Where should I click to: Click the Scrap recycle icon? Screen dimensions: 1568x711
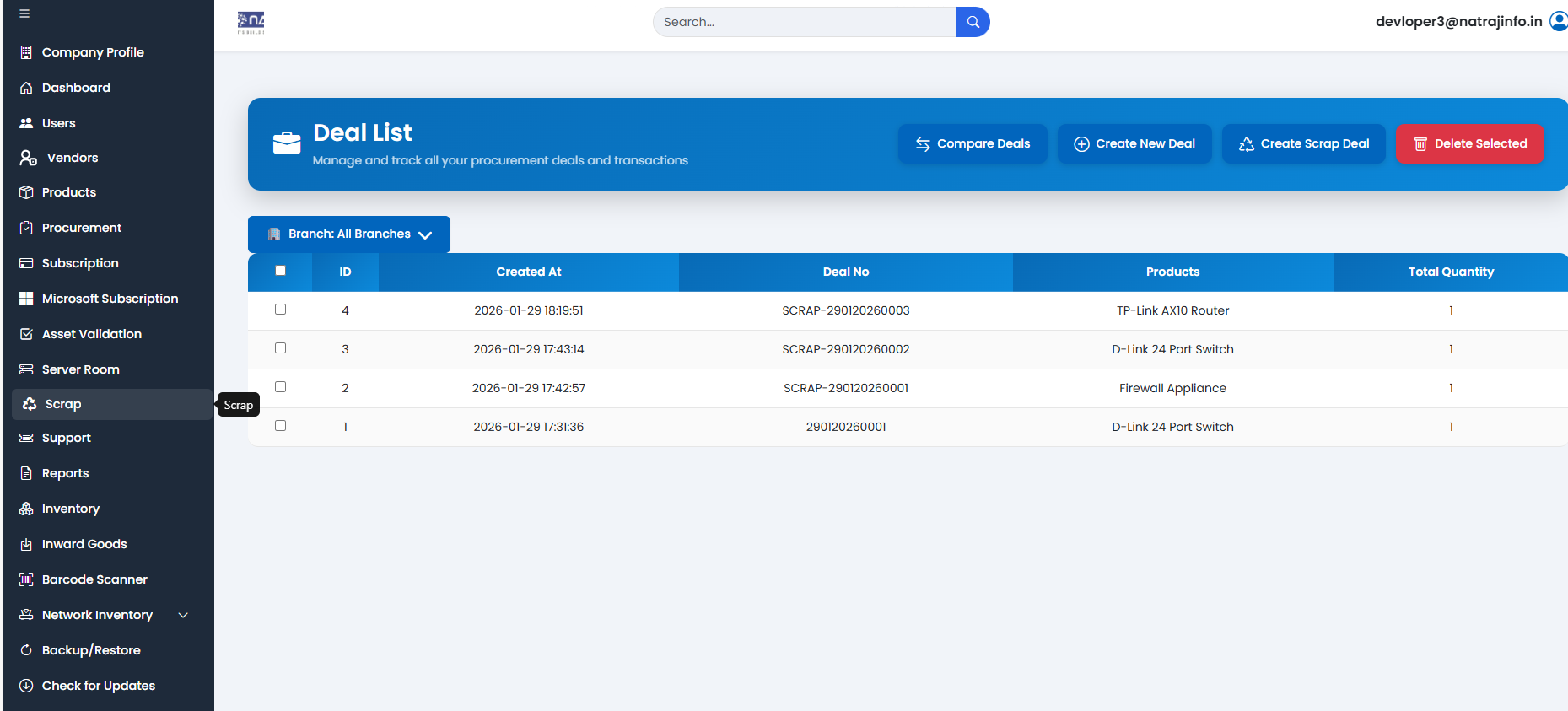30,404
